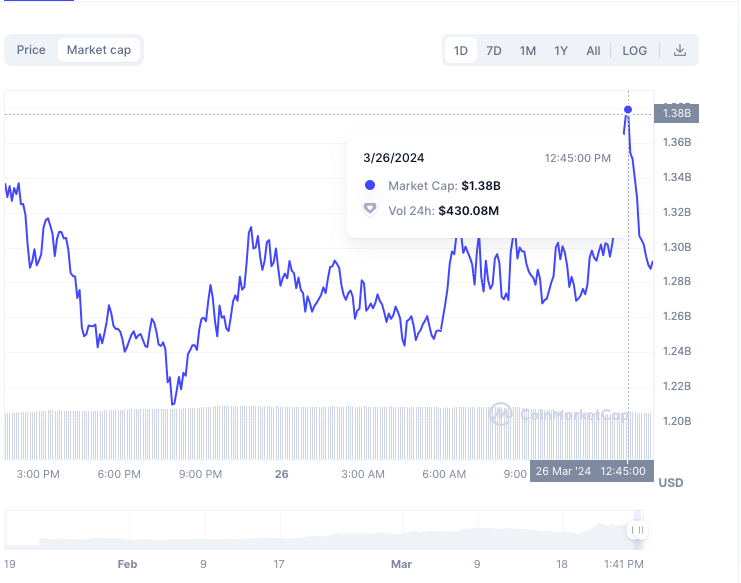Viewport: 741px width, 583px height.
Task: Click the 1.38B price axis label
Action: 676,113
